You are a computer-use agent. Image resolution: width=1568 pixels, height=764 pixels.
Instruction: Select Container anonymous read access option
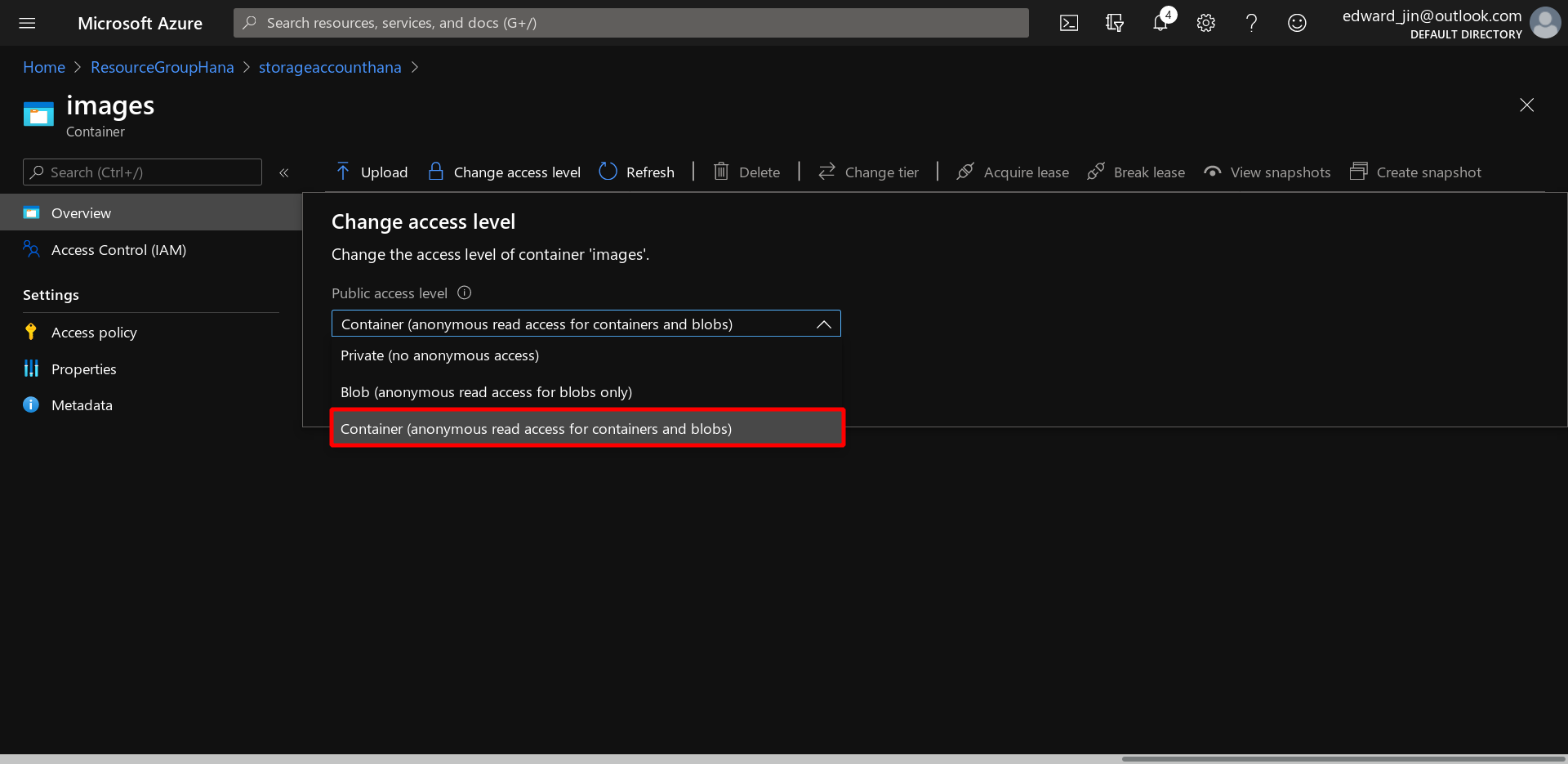536,429
